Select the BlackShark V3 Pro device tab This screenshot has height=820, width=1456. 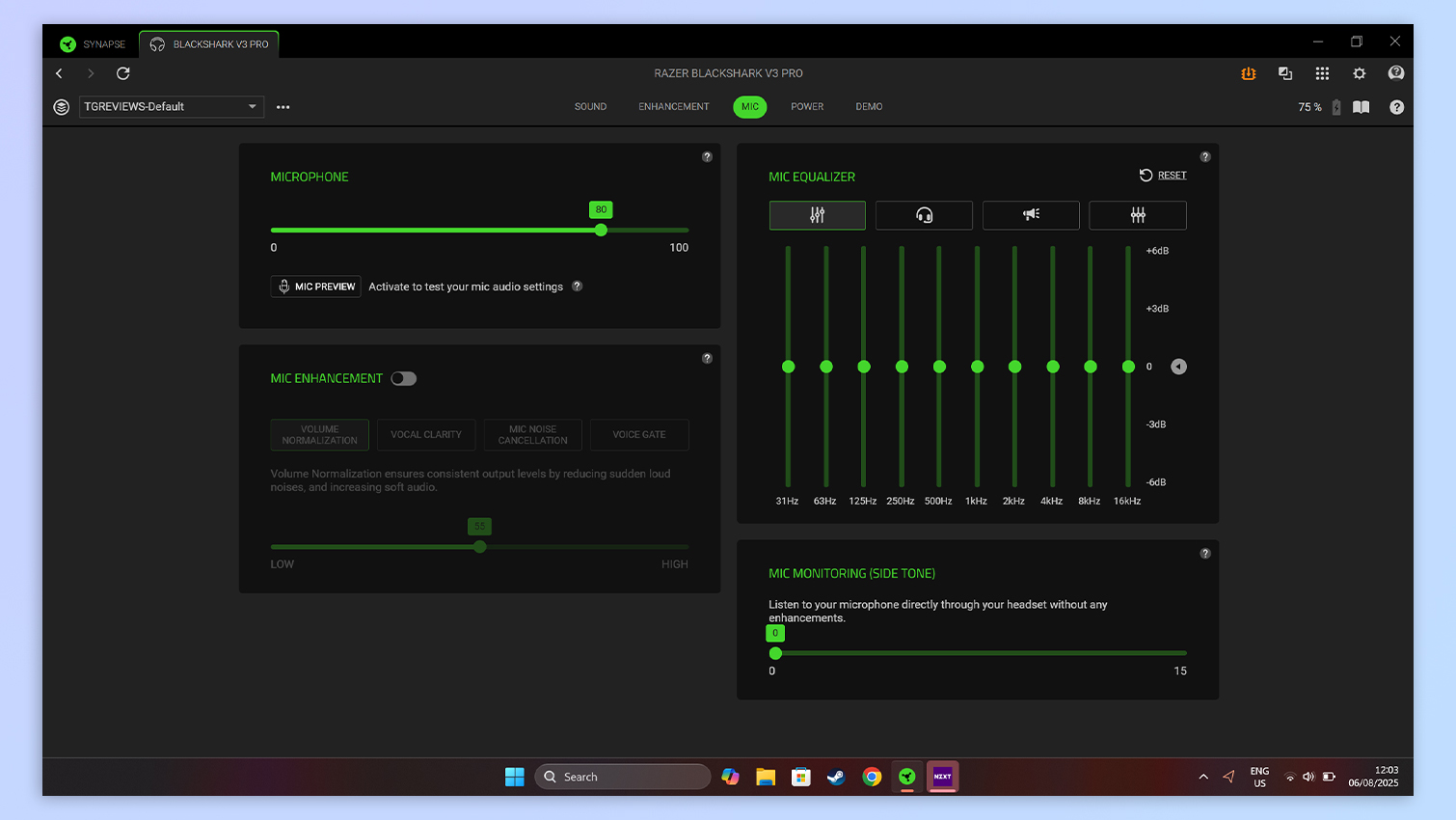[x=209, y=44]
